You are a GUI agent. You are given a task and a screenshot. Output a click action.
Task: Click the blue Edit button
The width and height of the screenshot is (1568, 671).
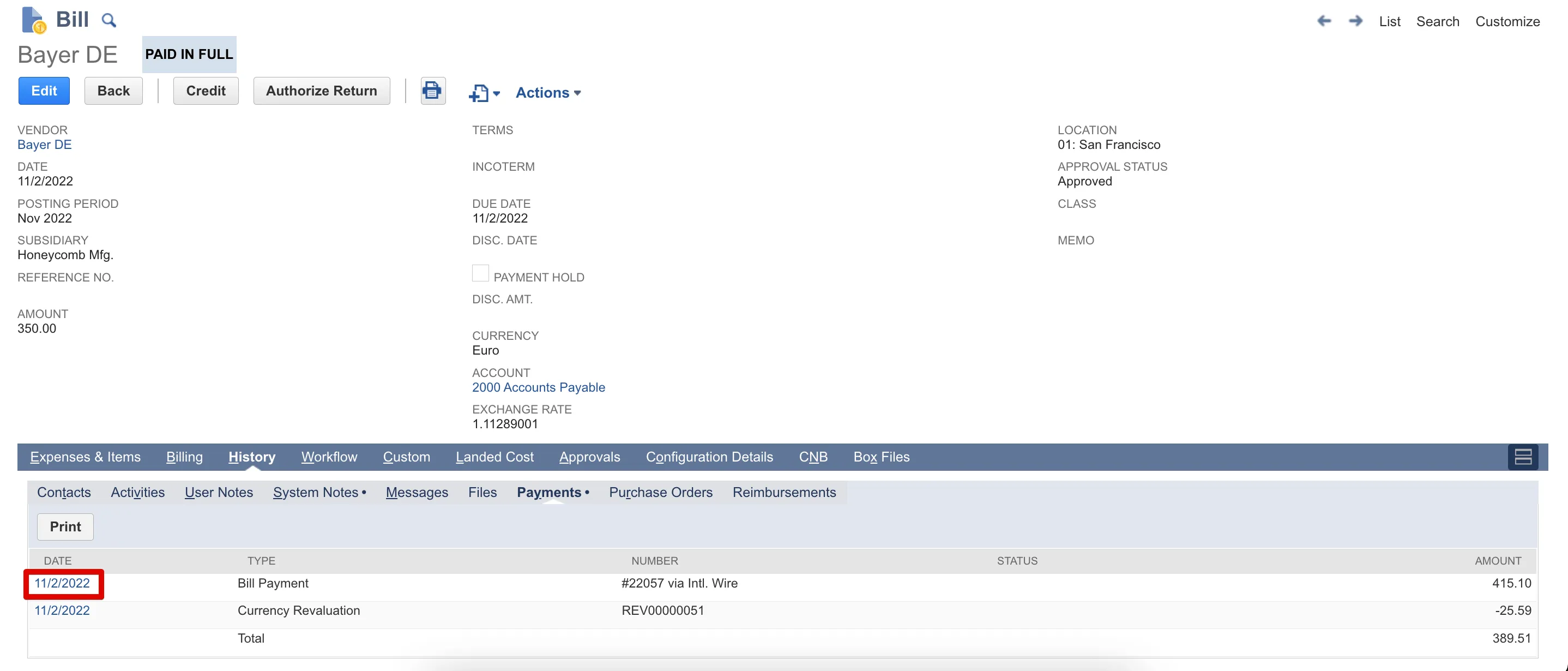[x=44, y=91]
